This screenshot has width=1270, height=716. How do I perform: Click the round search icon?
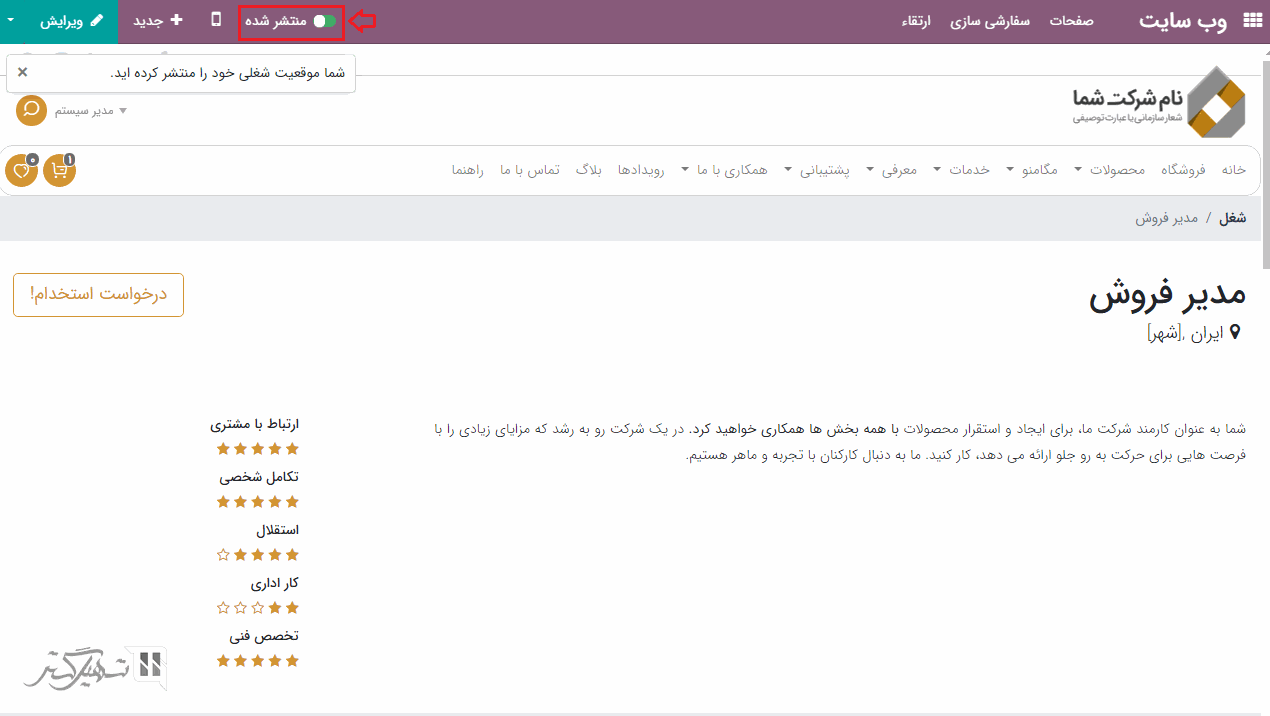coord(31,109)
